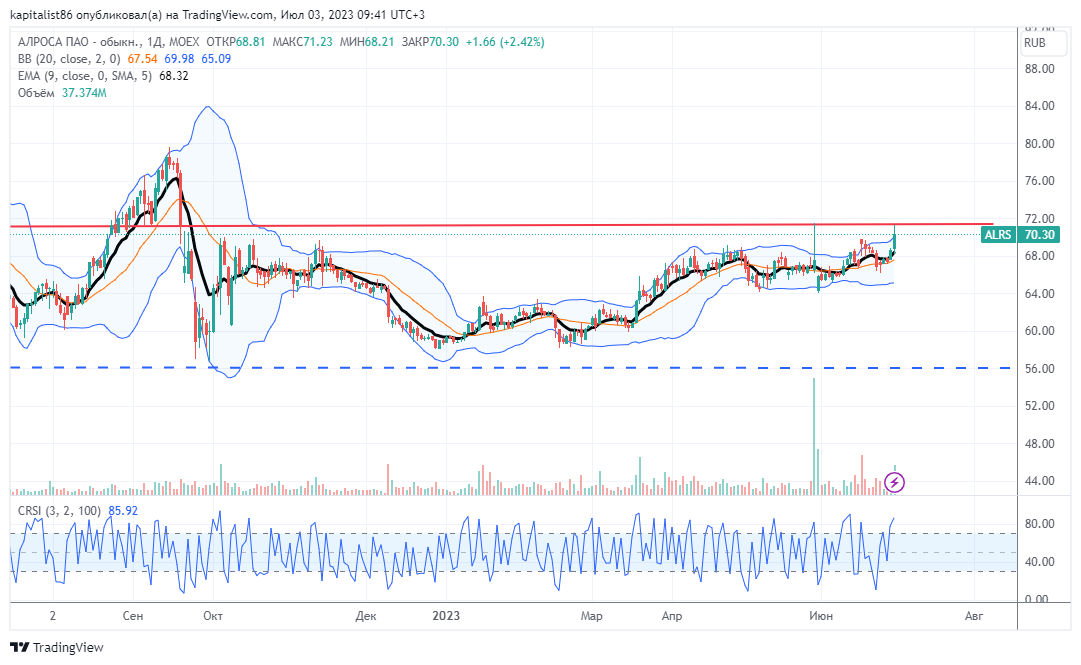
Task: Click the МИН68.21 low price value
Action: point(367,42)
